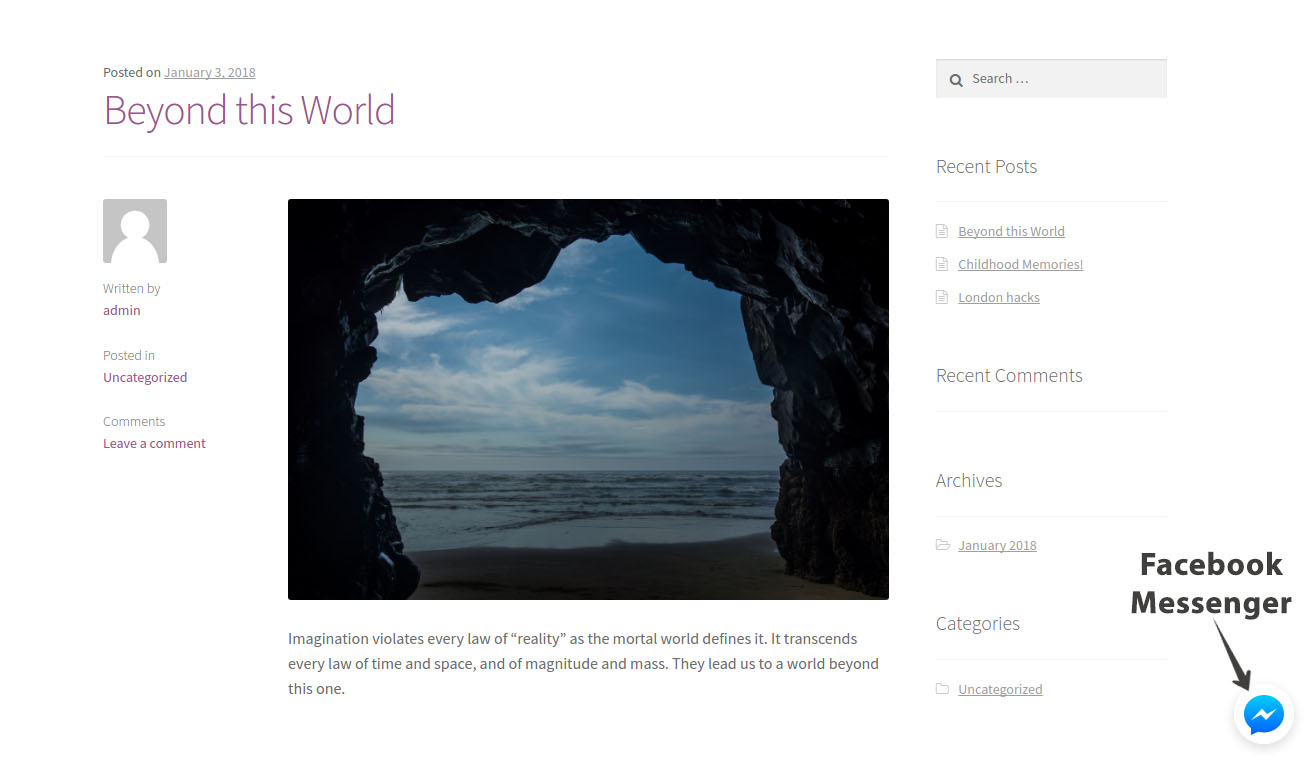Viewport: 1316px width, 768px height.
Task: Open Beyond this World in Recent Posts
Action: (x=1011, y=231)
